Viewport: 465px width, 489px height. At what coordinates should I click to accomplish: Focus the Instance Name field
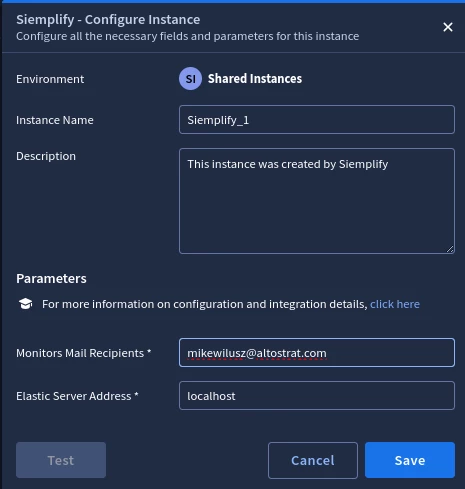(317, 120)
